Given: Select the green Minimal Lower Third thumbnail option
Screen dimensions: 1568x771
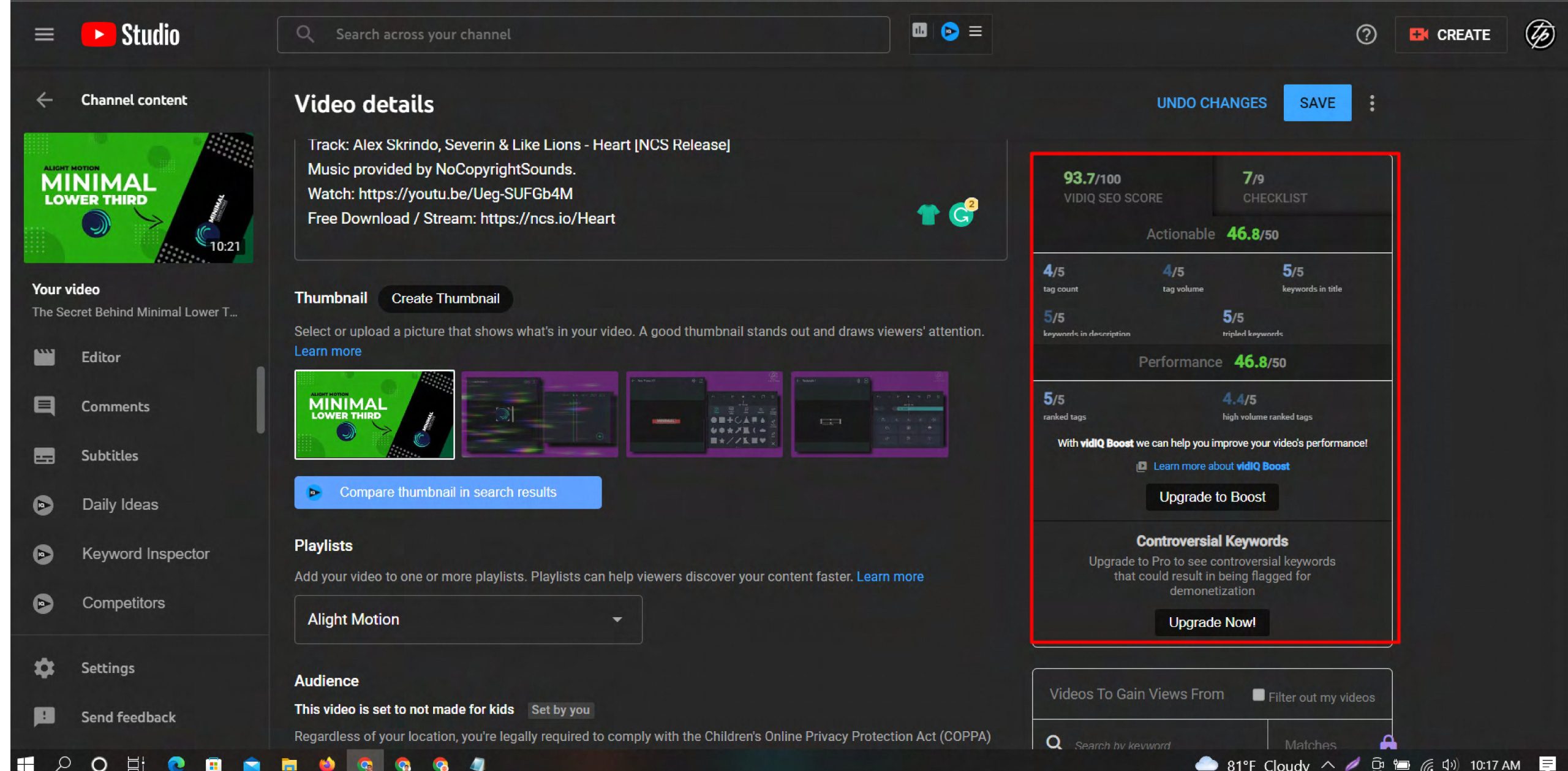Looking at the screenshot, I should click(375, 415).
